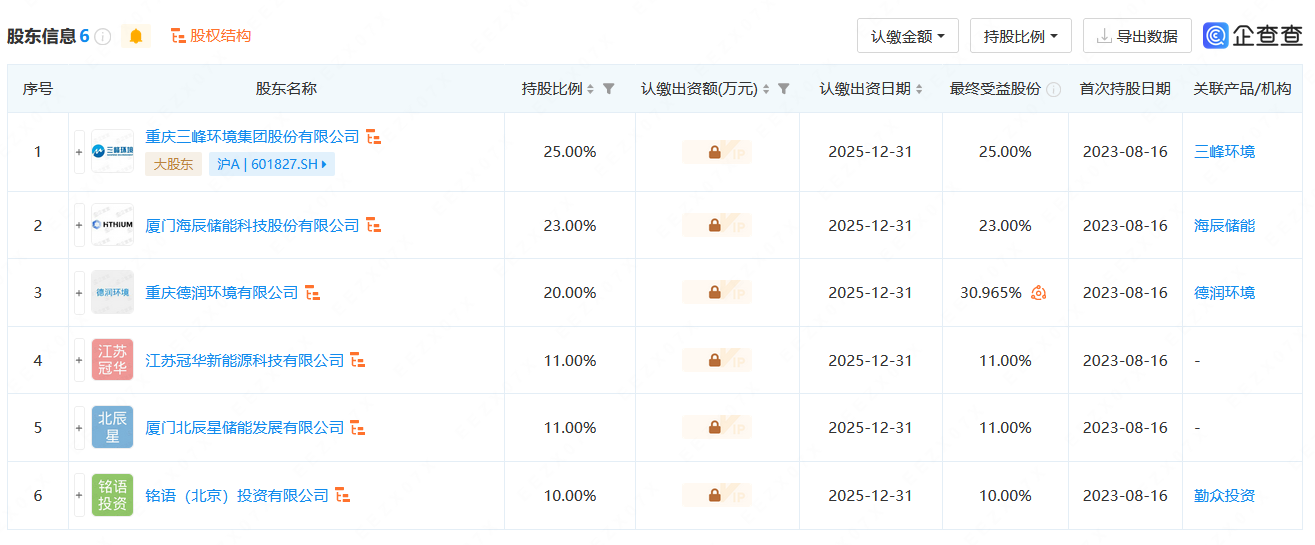Click filter icon in 认缴出资额 column header
This screenshot has height=545, width=1315.
pyautogui.click(x=784, y=89)
